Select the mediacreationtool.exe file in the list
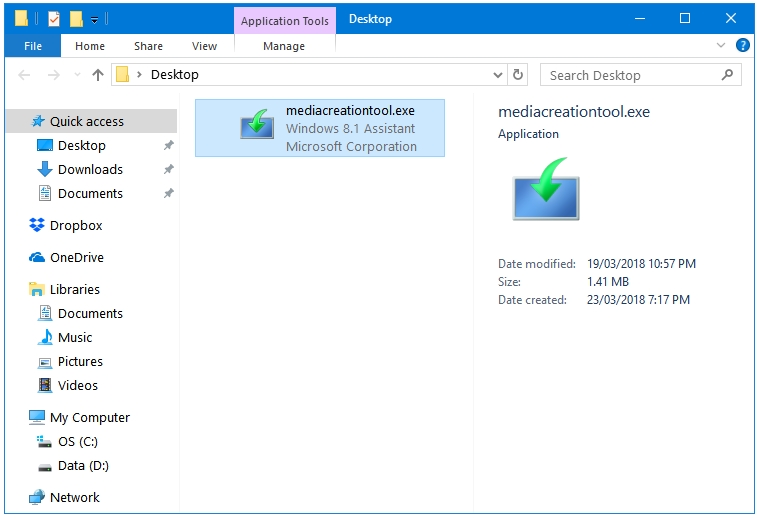The width and height of the screenshot is (759, 519). (320, 128)
